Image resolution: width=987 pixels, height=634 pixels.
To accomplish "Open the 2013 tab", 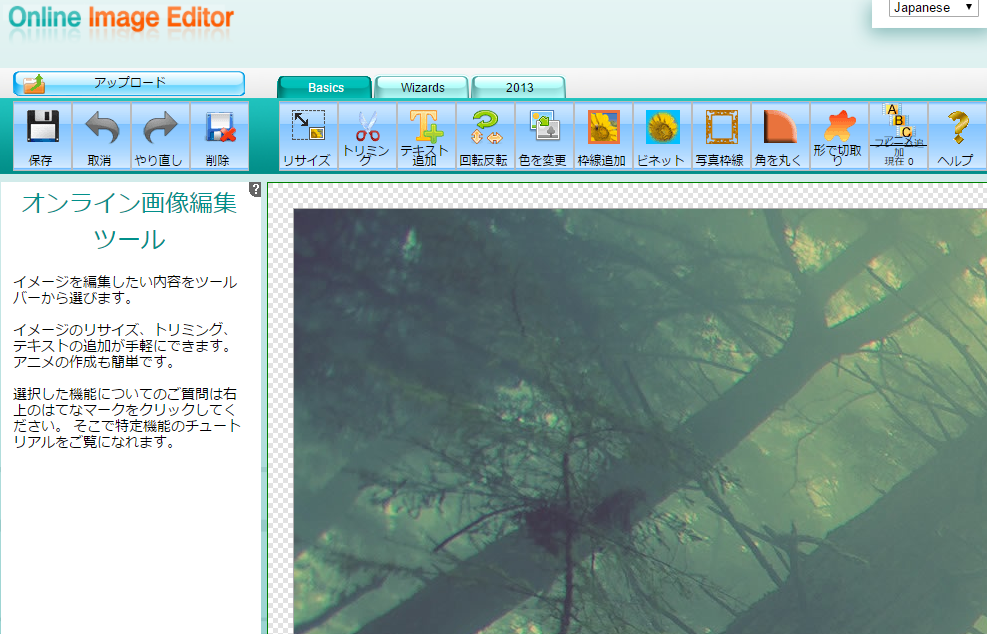I will tap(519, 88).
